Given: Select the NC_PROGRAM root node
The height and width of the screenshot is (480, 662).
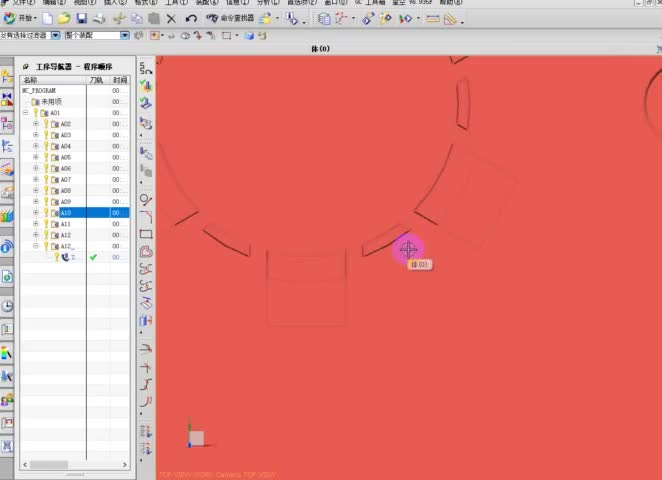Looking at the screenshot, I should 39,90.
